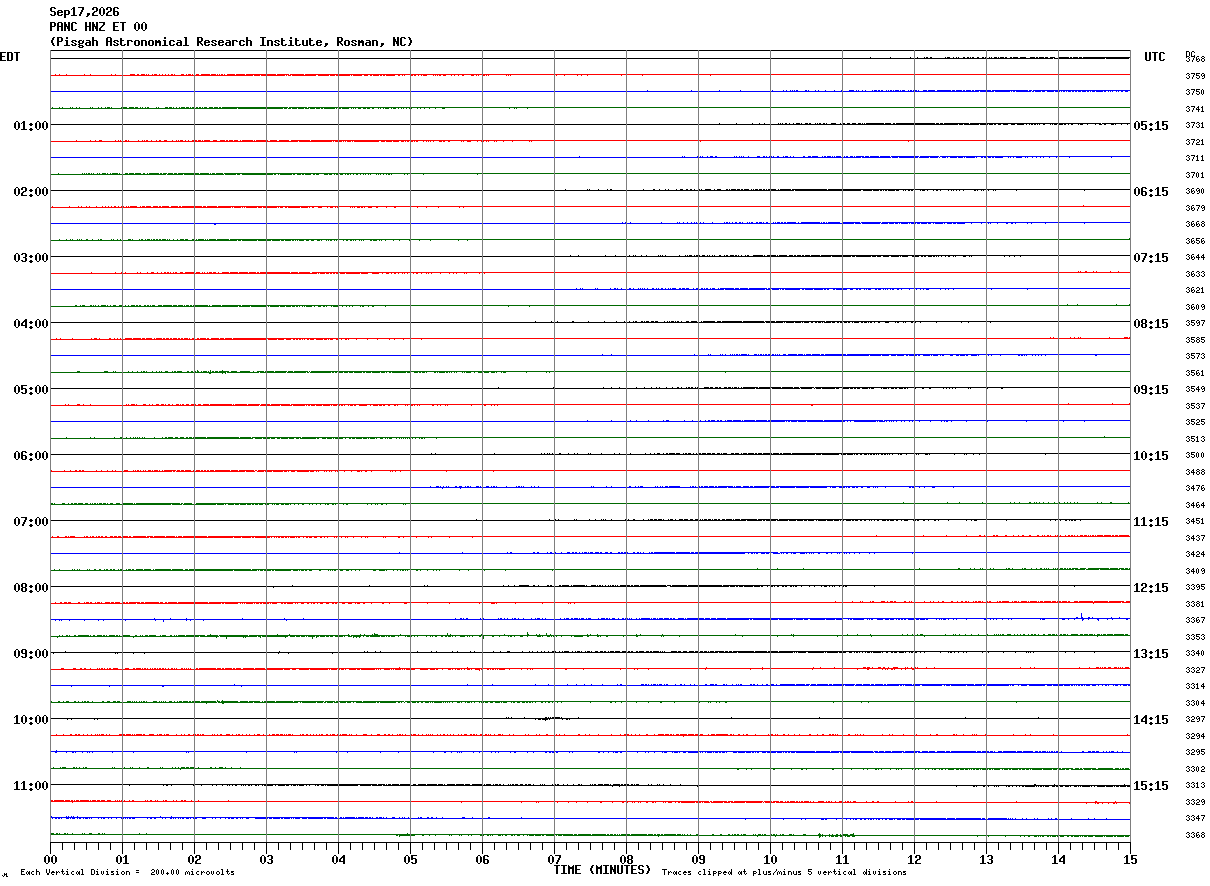
Task: Select the EDT timezone label
Action: (10, 57)
